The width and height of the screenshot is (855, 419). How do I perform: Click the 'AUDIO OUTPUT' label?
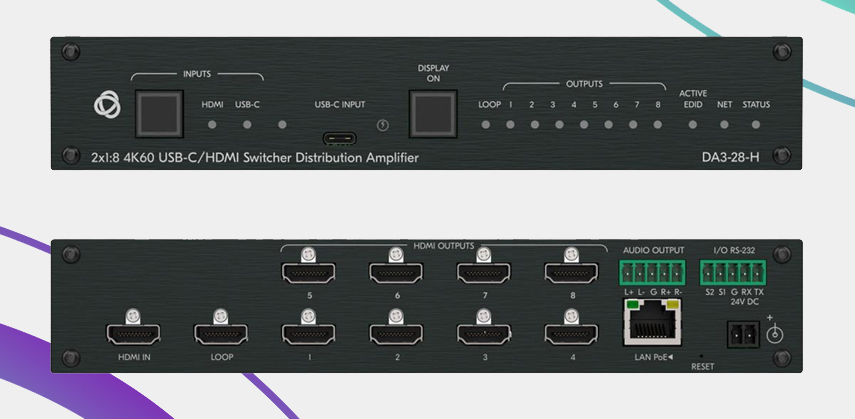pos(653,250)
